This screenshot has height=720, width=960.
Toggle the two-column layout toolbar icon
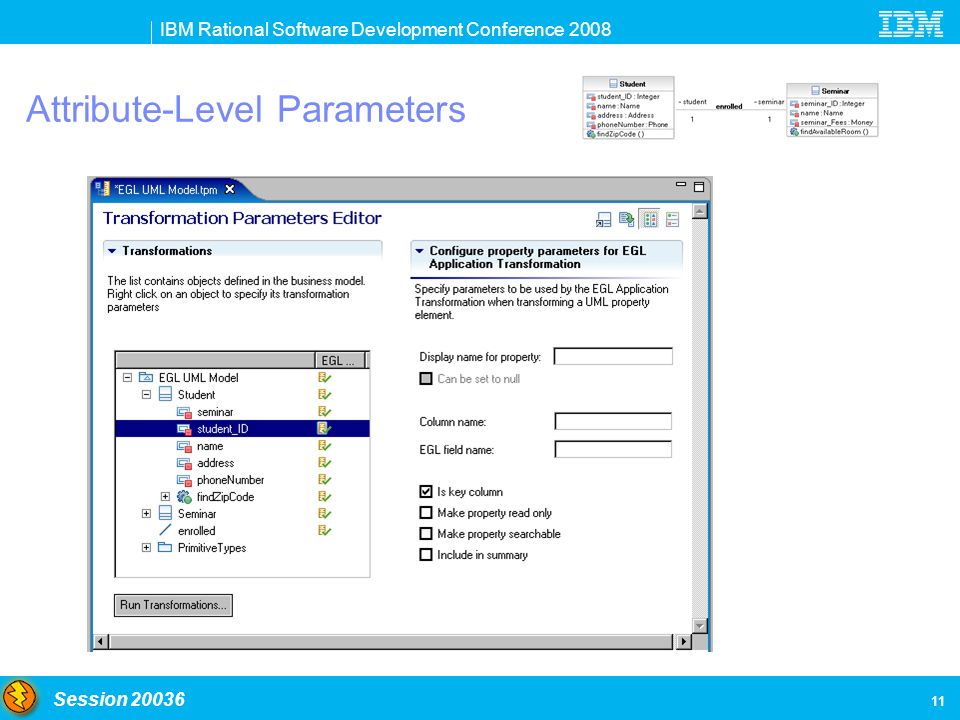(x=650, y=219)
